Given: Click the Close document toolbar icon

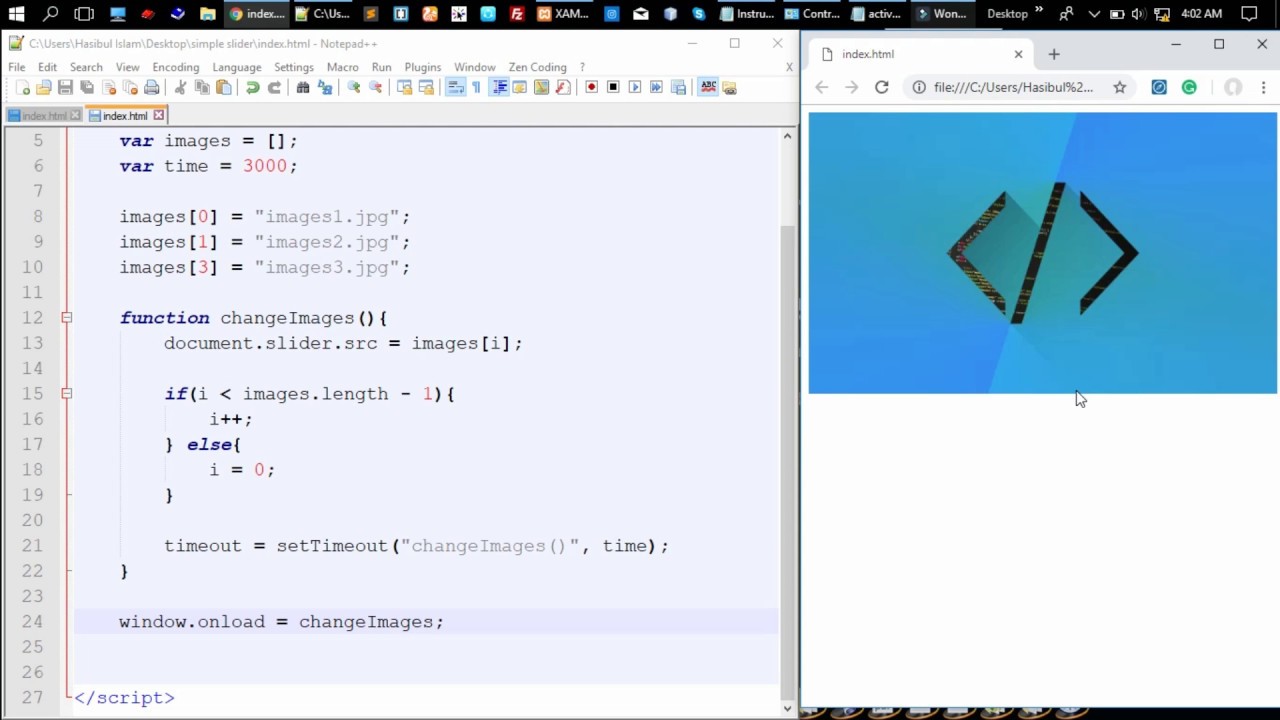Looking at the screenshot, I should coord(109,88).
